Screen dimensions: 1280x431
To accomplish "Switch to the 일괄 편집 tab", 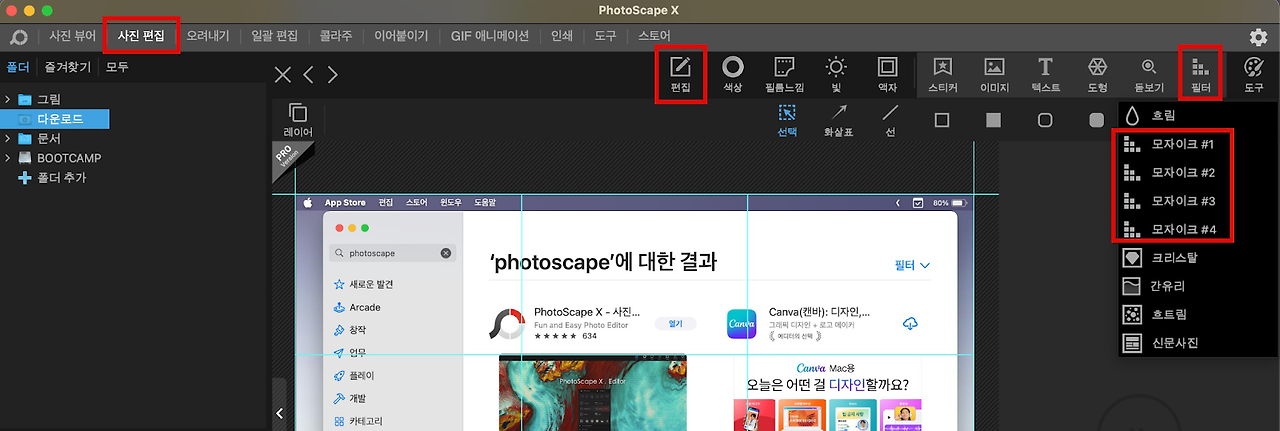I will coord(275,36).
